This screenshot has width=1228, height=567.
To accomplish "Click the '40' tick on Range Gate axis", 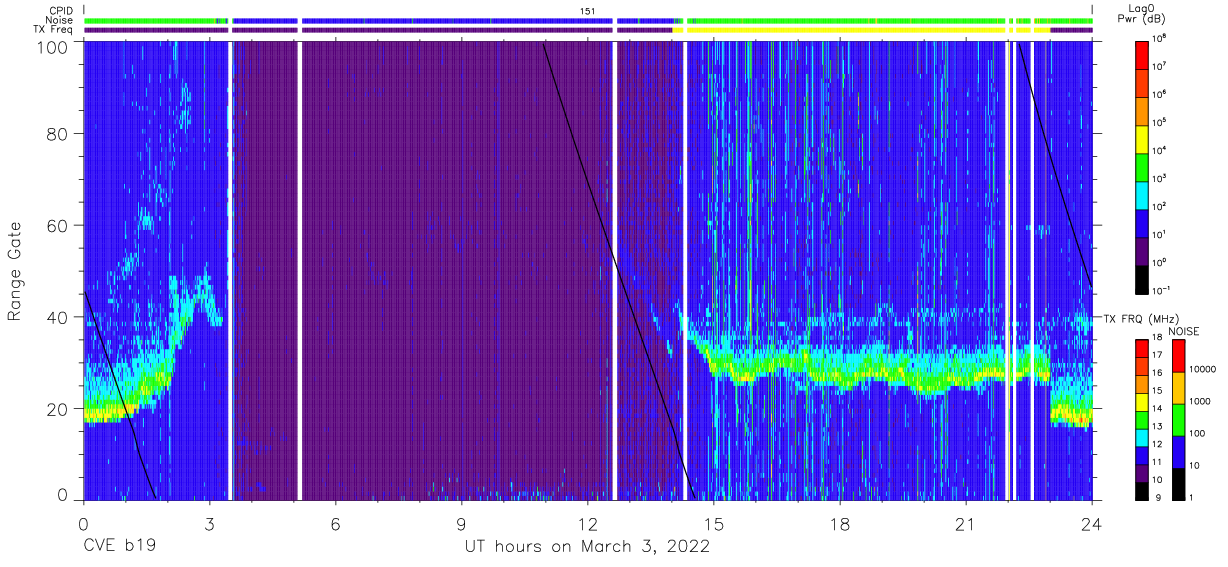I will point(57,317).
